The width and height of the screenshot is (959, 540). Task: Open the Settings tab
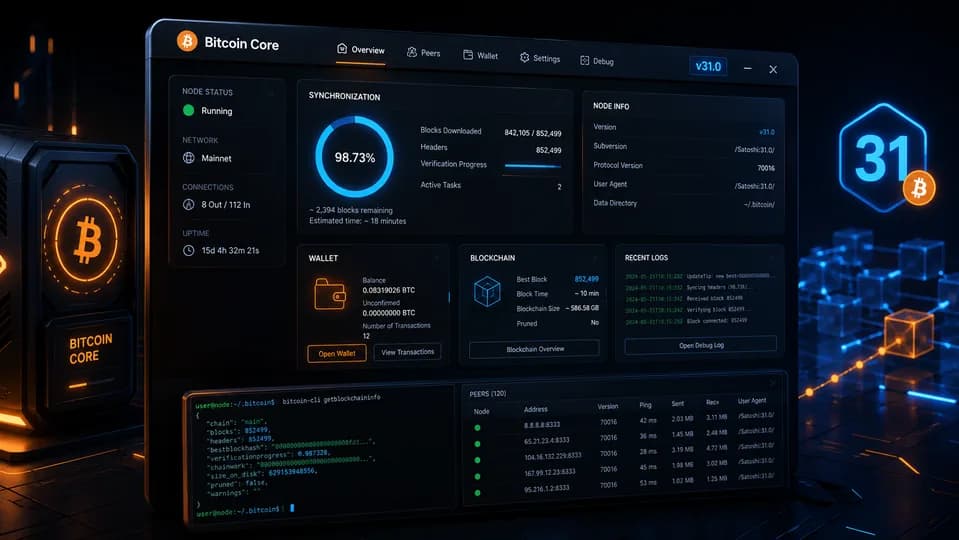point(539,58)
